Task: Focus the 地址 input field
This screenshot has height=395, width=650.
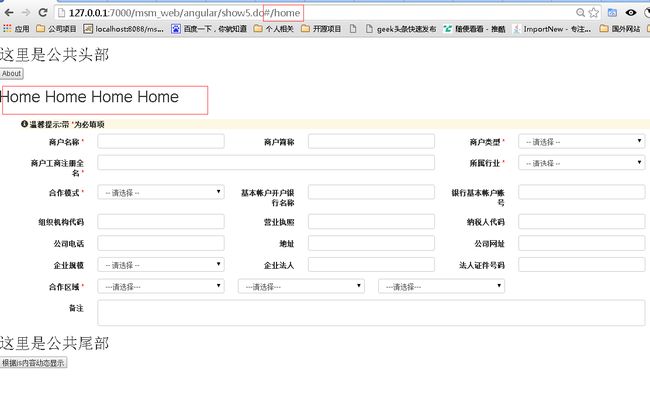Action: (371, 243)
